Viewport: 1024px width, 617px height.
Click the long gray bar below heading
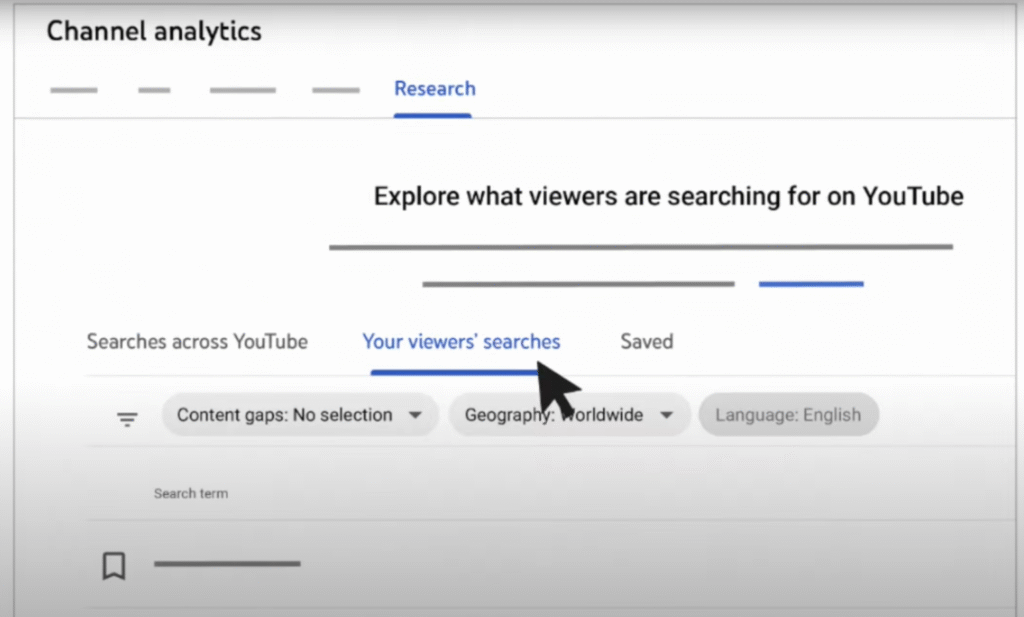coord(640,246)
